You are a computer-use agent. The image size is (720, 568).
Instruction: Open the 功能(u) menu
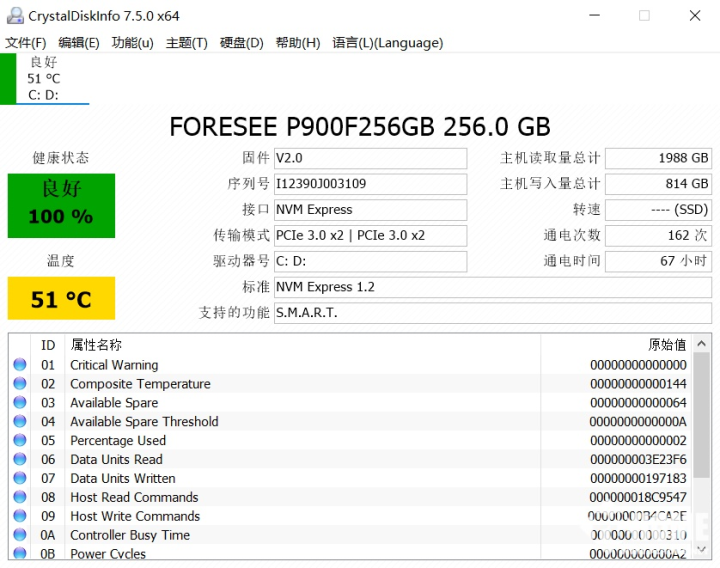pyautogui.click(x=133, y=43)
